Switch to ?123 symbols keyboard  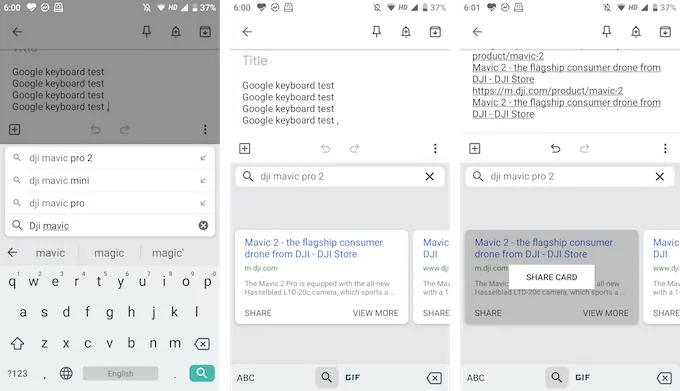(17, 373)
